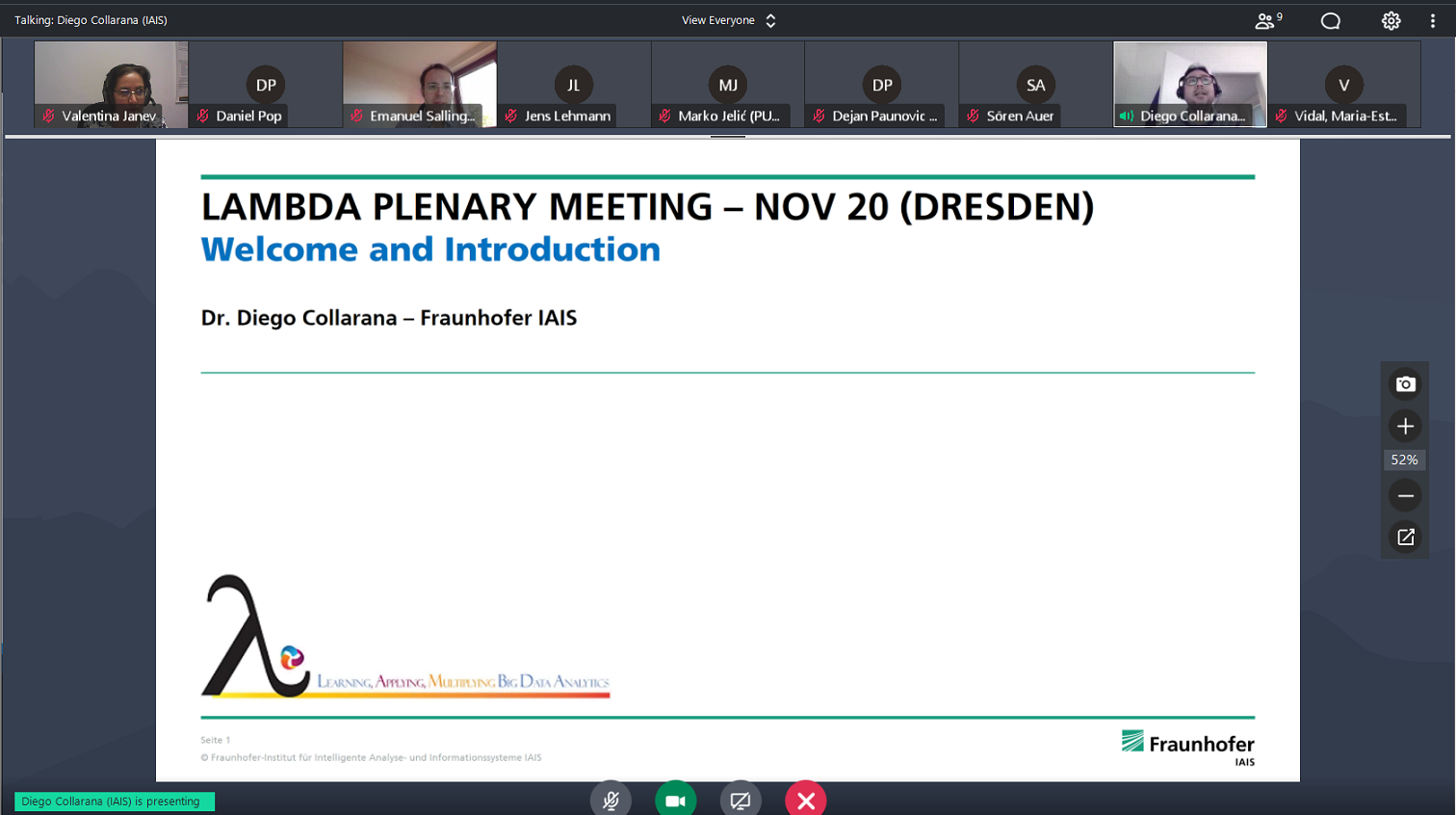This screenshot has height=815, width=1456.
Task: Select Diego Collarana's video tile
Action: coord(1190,84)
